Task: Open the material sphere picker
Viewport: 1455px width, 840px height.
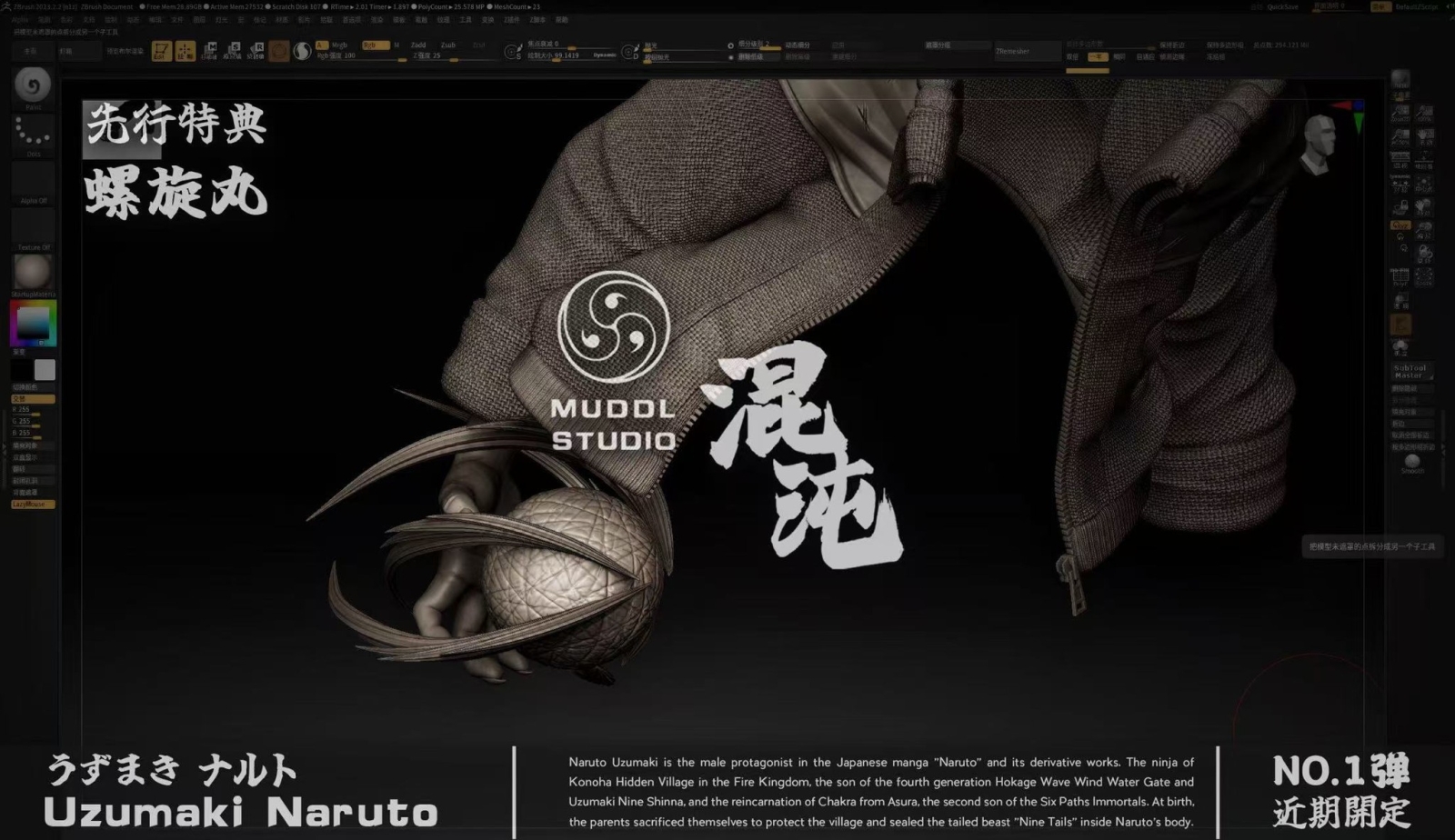Action: pyautogui.click(x=33, y=272)
